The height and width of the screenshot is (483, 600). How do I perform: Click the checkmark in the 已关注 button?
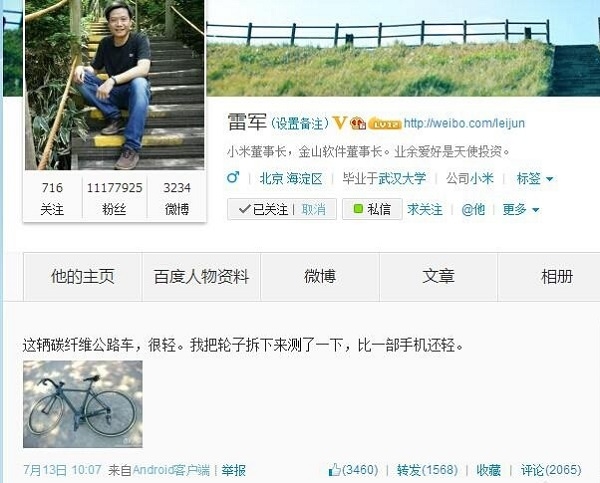[244, 209]
